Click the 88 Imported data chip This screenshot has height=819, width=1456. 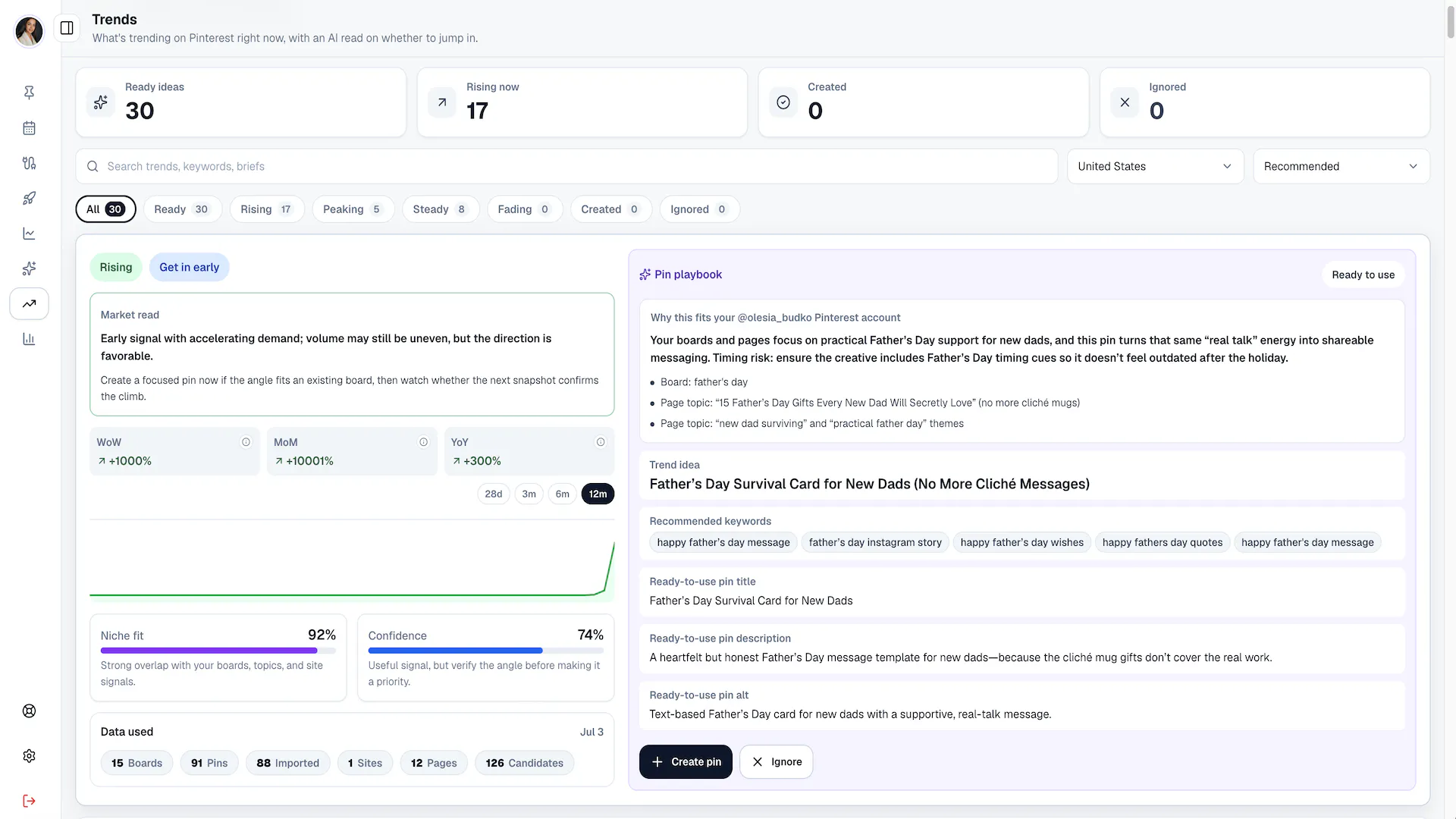tap(287, 764)
